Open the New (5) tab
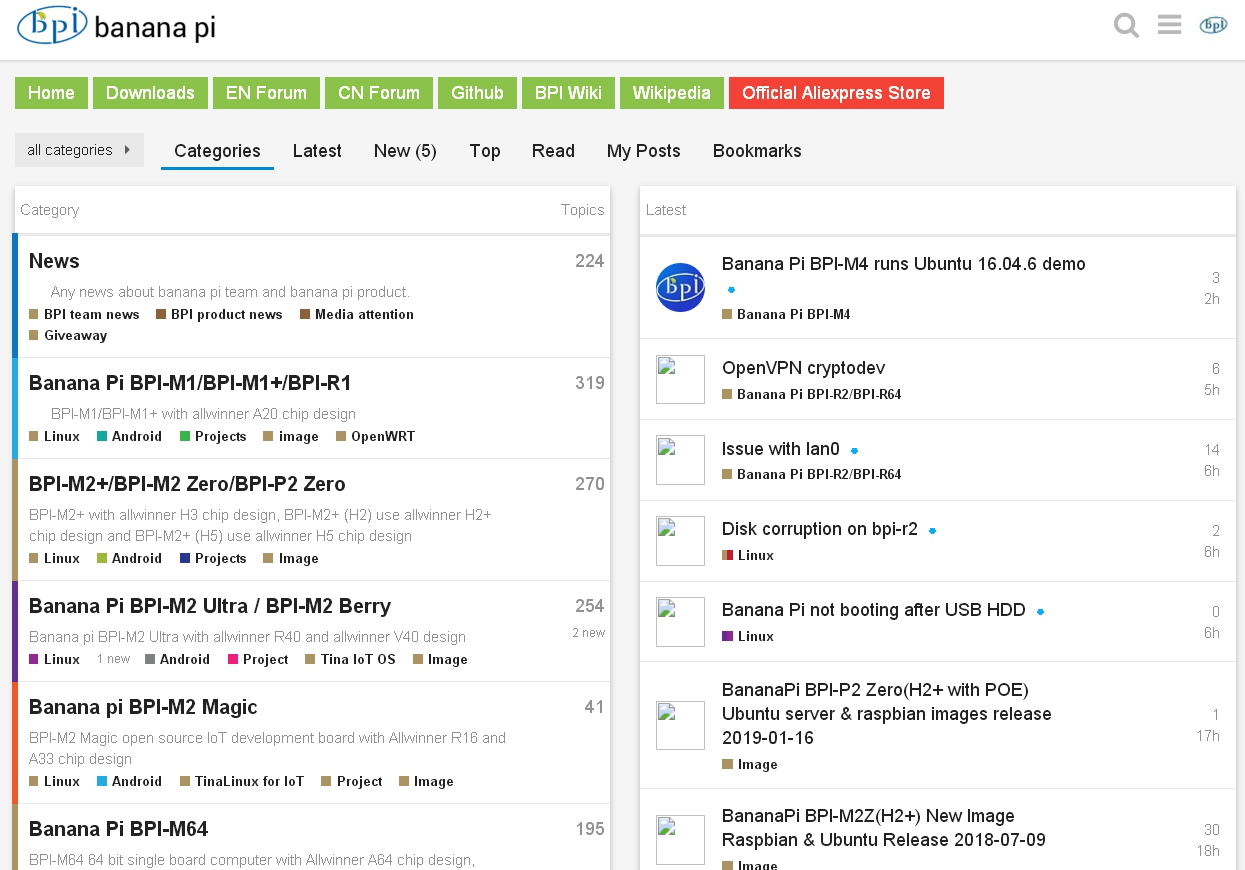This screenshot has width=1245, height=870. (405, 151)
